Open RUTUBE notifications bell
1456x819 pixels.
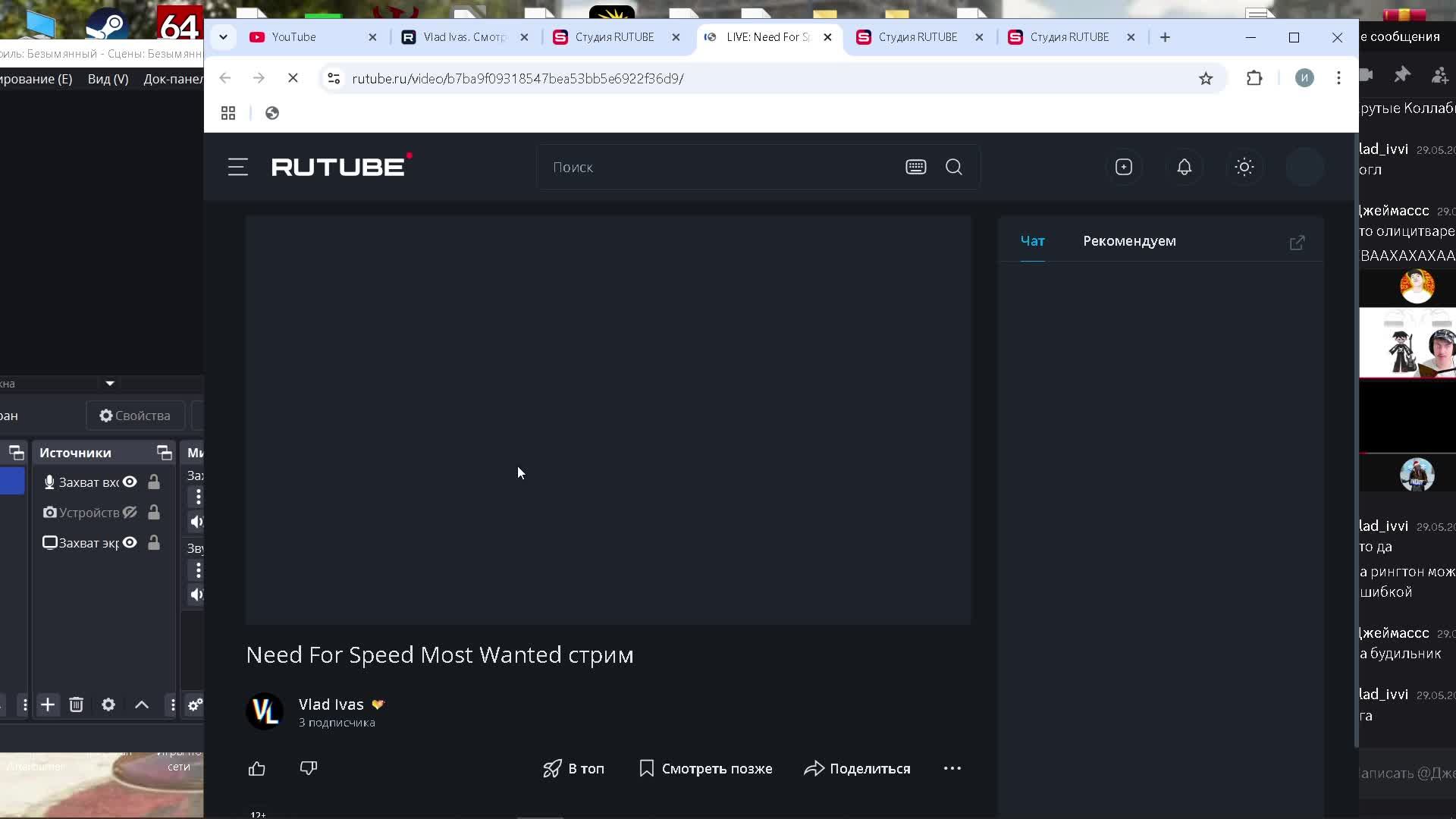pos(1185,167)
